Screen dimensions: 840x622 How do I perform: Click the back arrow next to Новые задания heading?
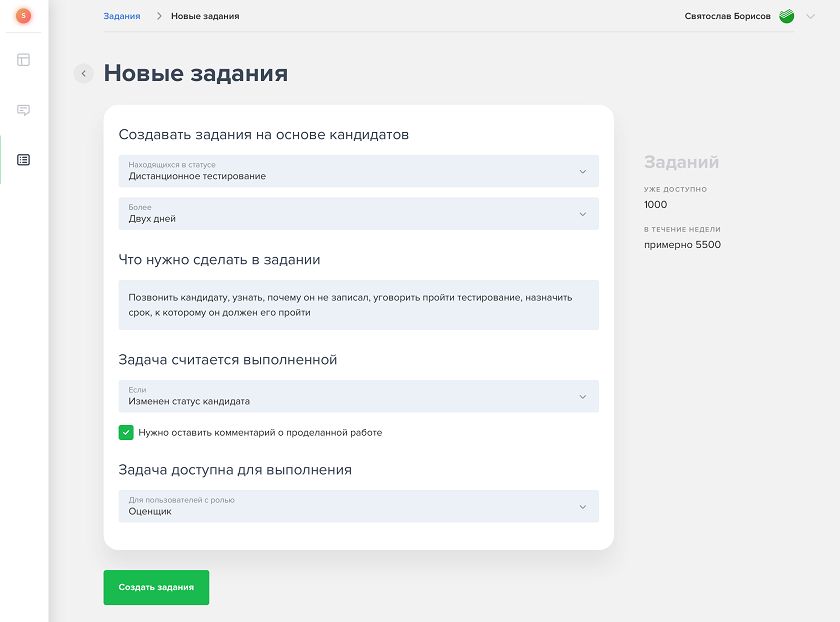tap(83, 74)
